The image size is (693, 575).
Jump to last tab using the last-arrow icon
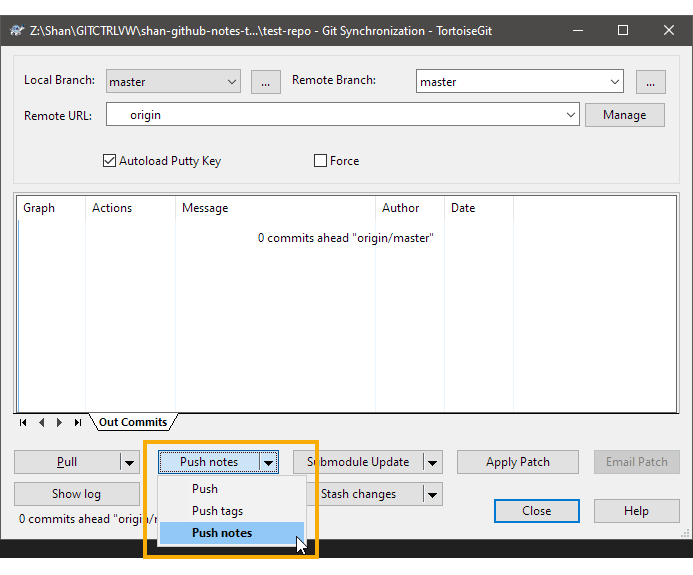coord(78,423)
